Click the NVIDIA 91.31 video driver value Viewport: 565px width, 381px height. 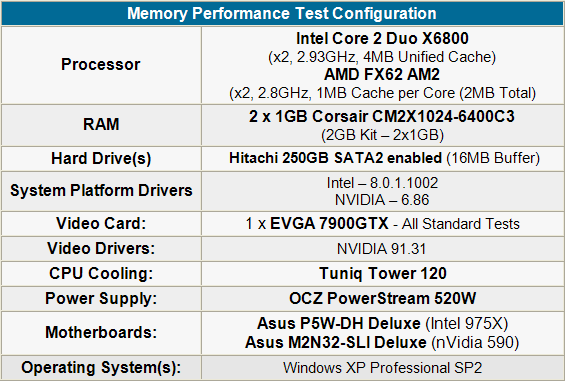(x=381, y=249)
